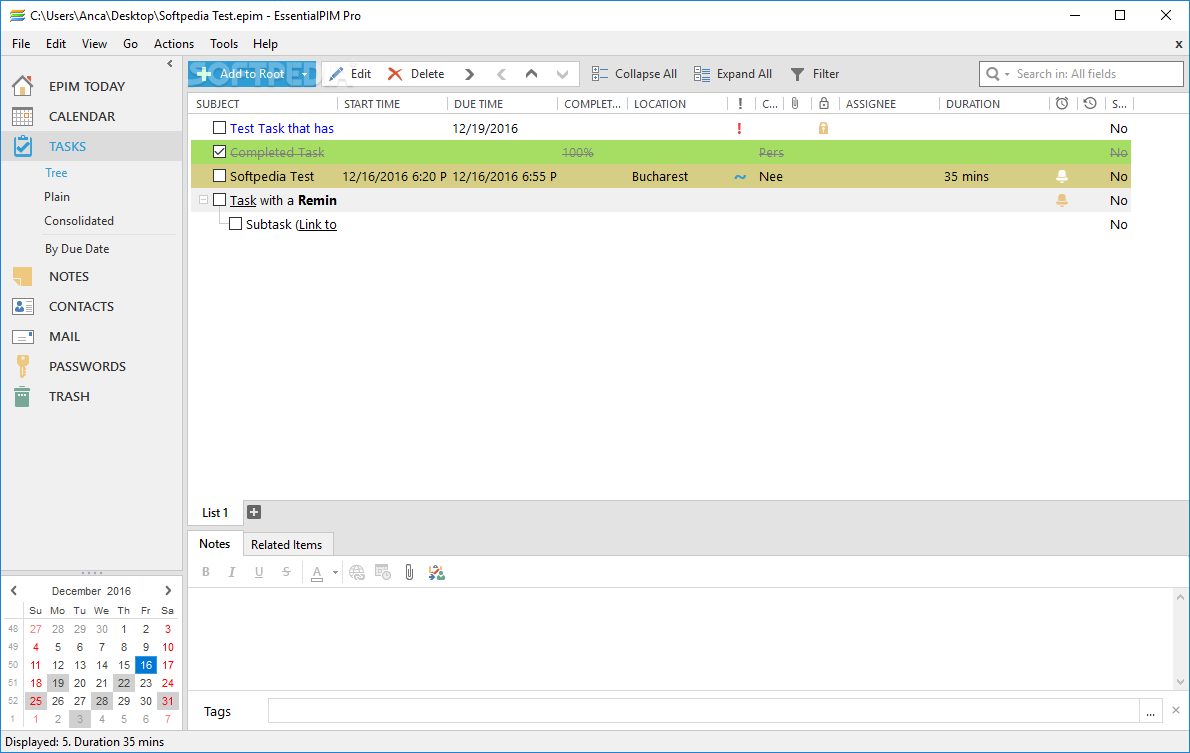
Task: Open Add to Root dropdown arrow
Action: pyautogui.click(x=304, y=74)
